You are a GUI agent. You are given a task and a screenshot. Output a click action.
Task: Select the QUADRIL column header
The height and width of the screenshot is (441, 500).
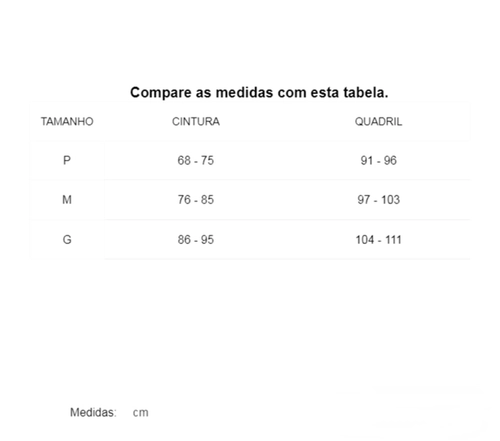pyautogui.click(x=378, y=121)
